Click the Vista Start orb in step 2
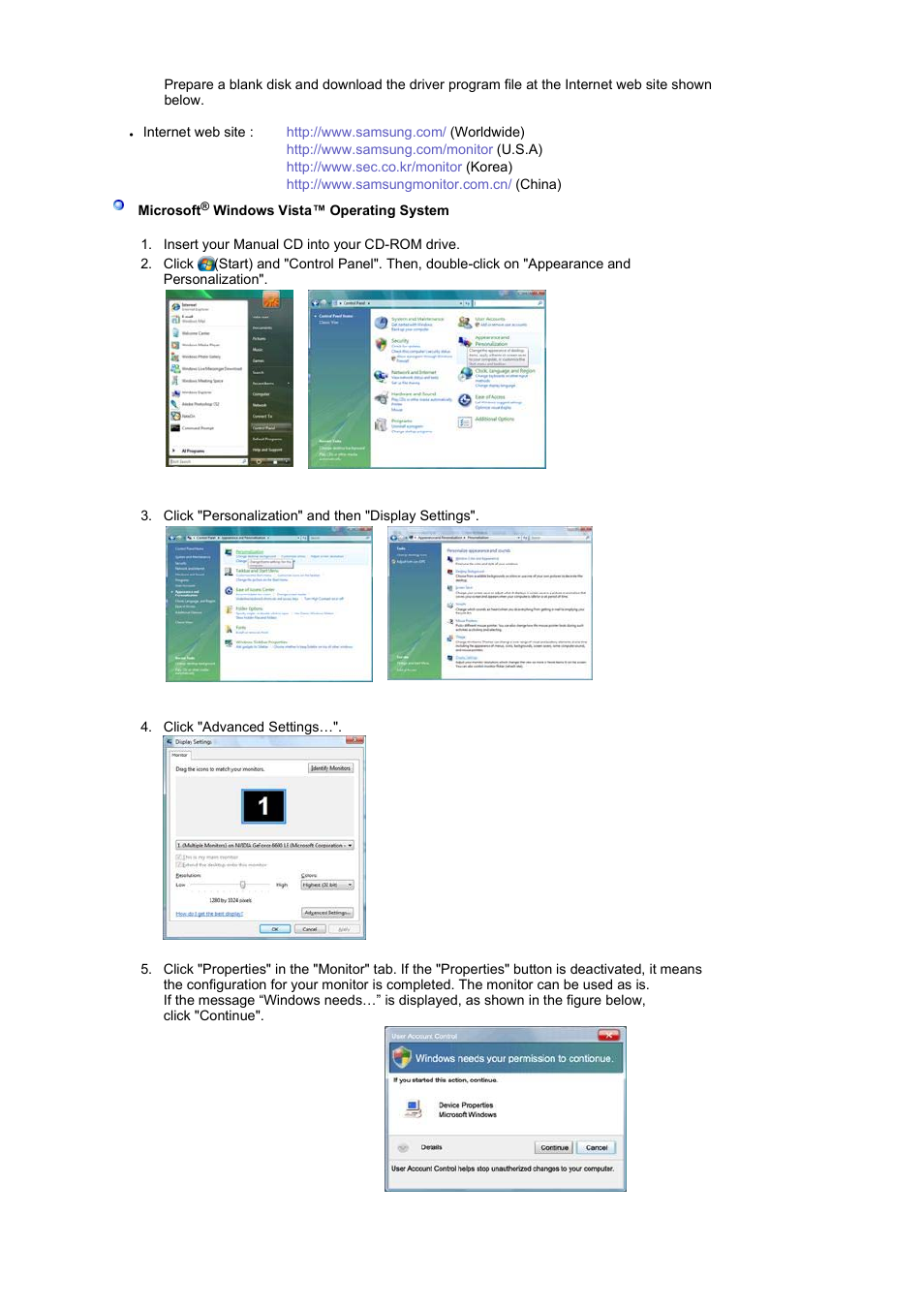The image size is (924, 1309). click(205, 264)
